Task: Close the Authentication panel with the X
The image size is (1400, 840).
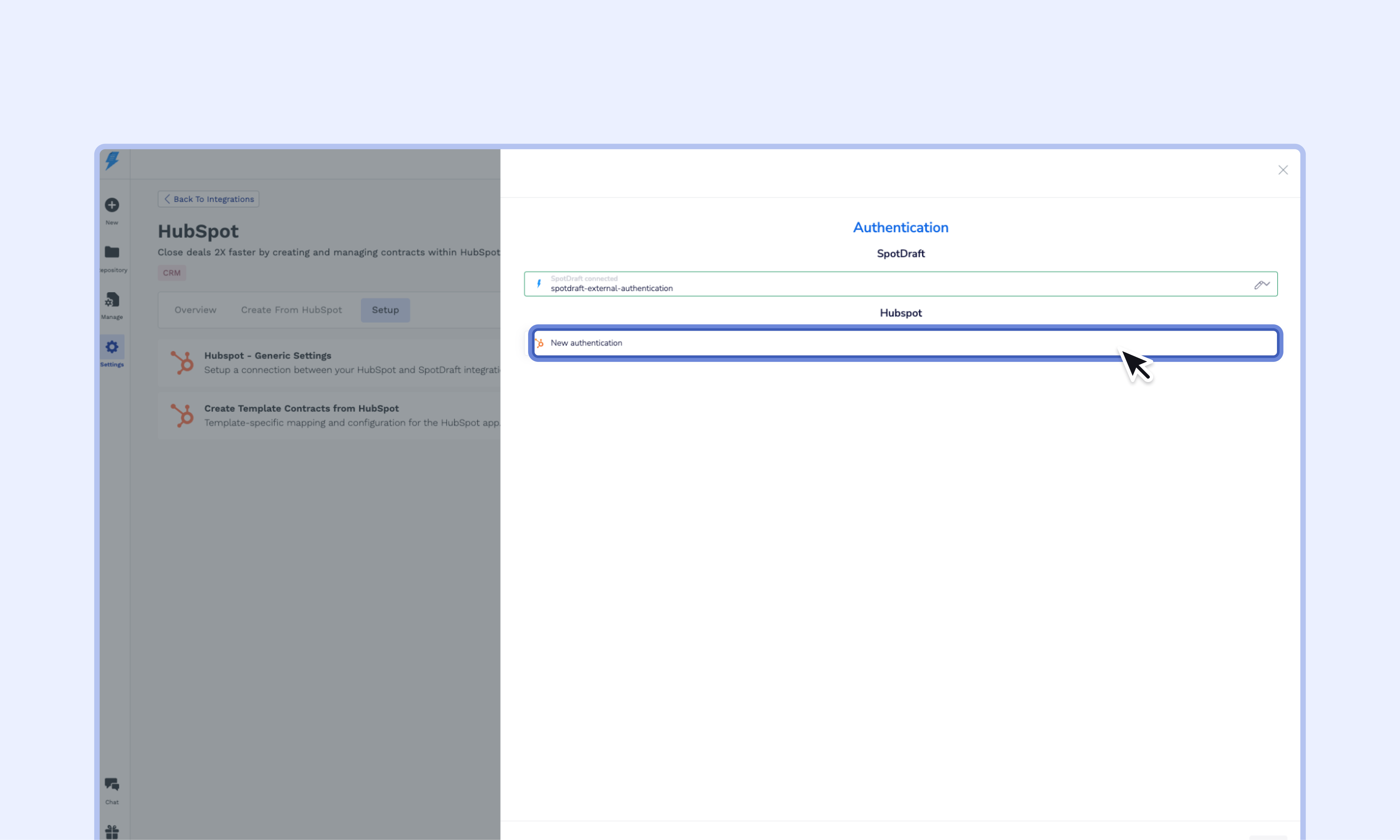Action: coord(1283,170)
